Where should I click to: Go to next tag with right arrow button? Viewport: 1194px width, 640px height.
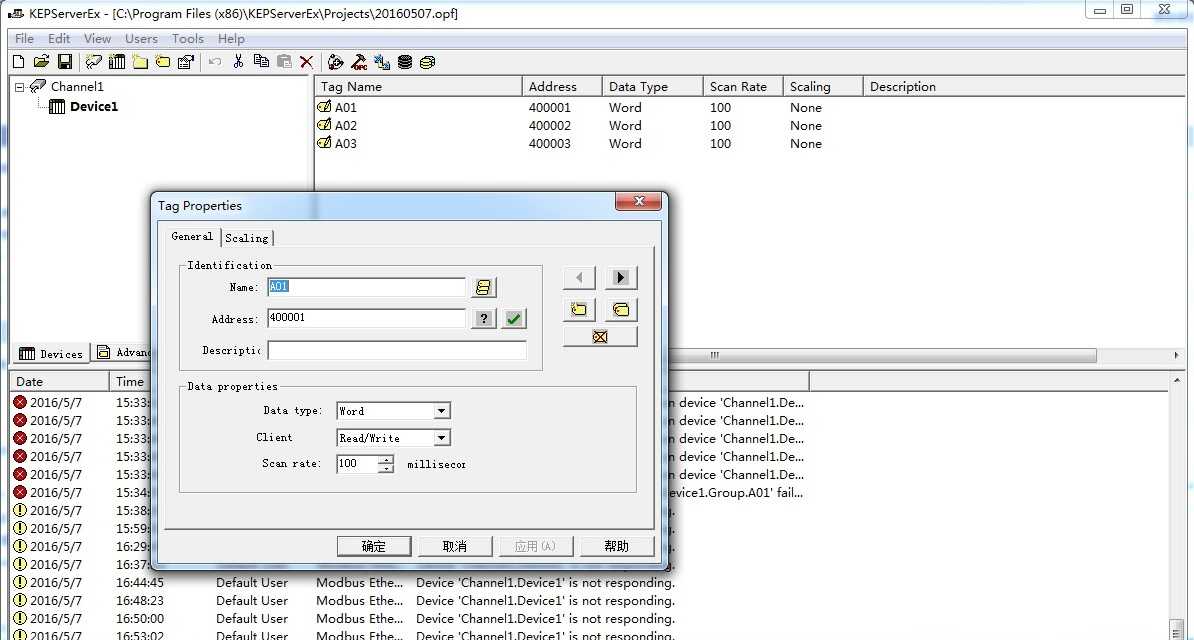[x=621, y=277]
